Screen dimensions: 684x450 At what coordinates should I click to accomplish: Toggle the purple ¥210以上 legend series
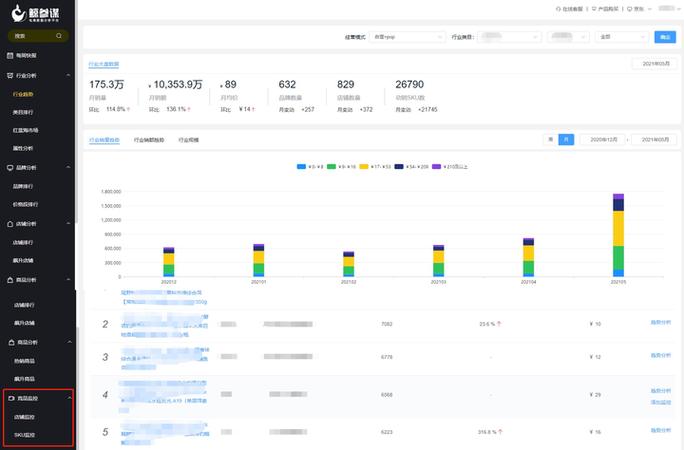450,167
